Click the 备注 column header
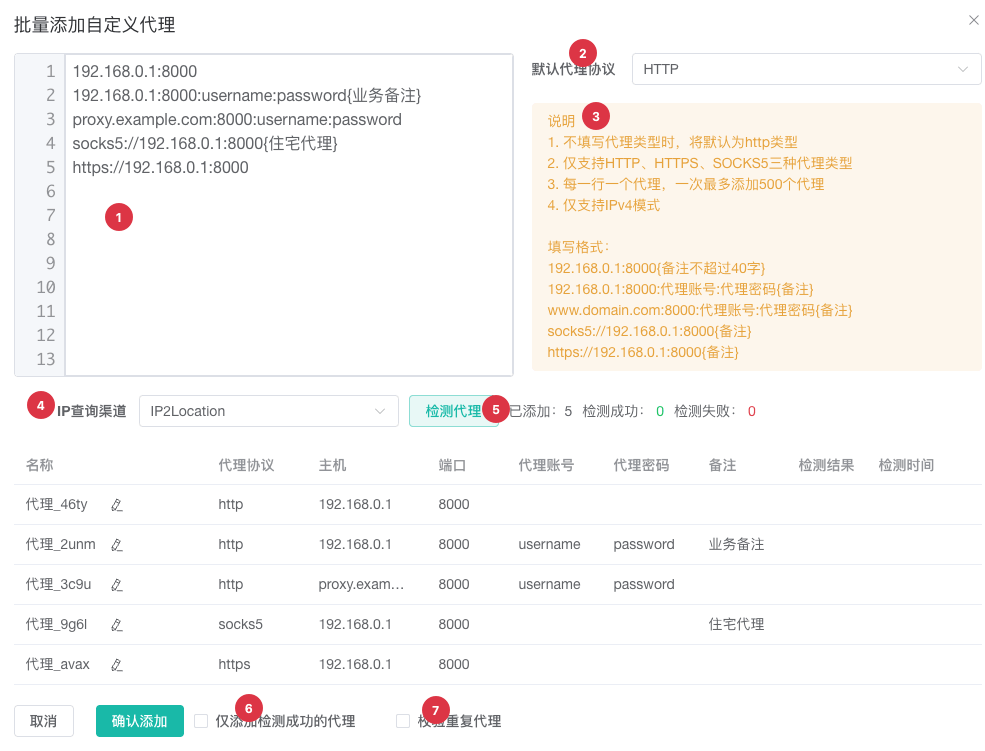This screenshot has height=751, width=985. (722, 465)
